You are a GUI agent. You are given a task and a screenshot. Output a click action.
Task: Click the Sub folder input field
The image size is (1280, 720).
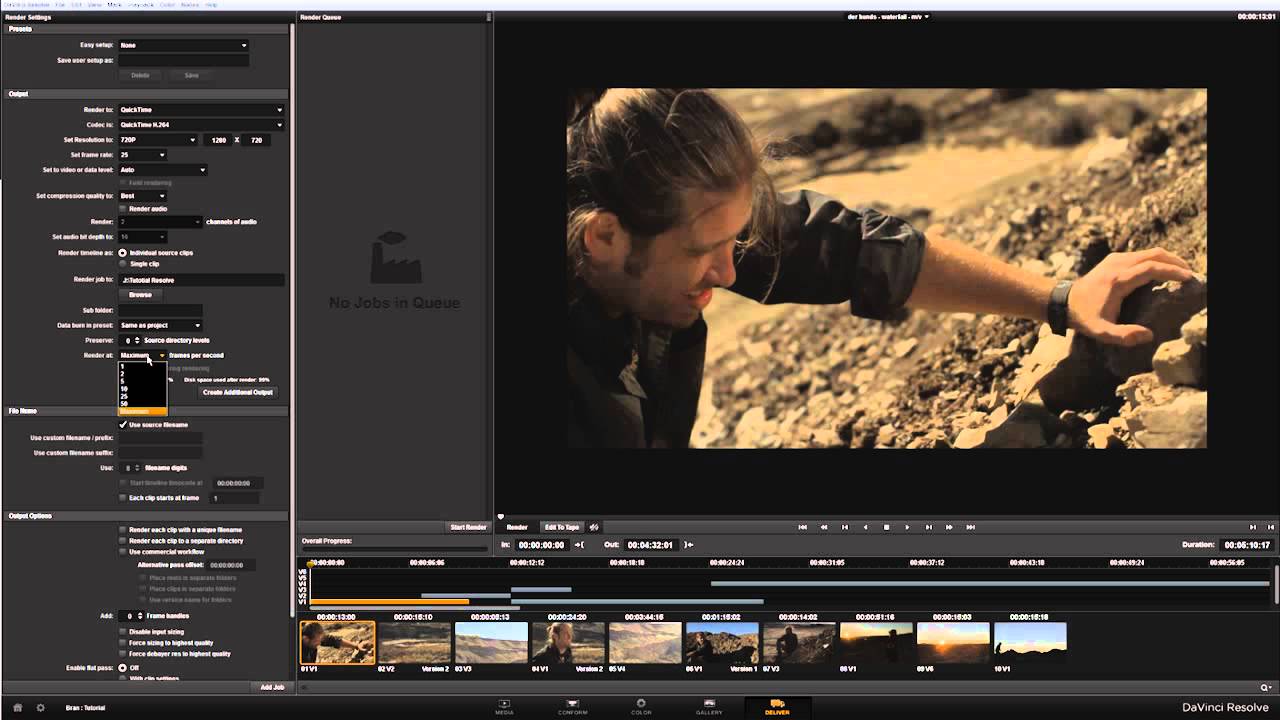coord(160,310)
